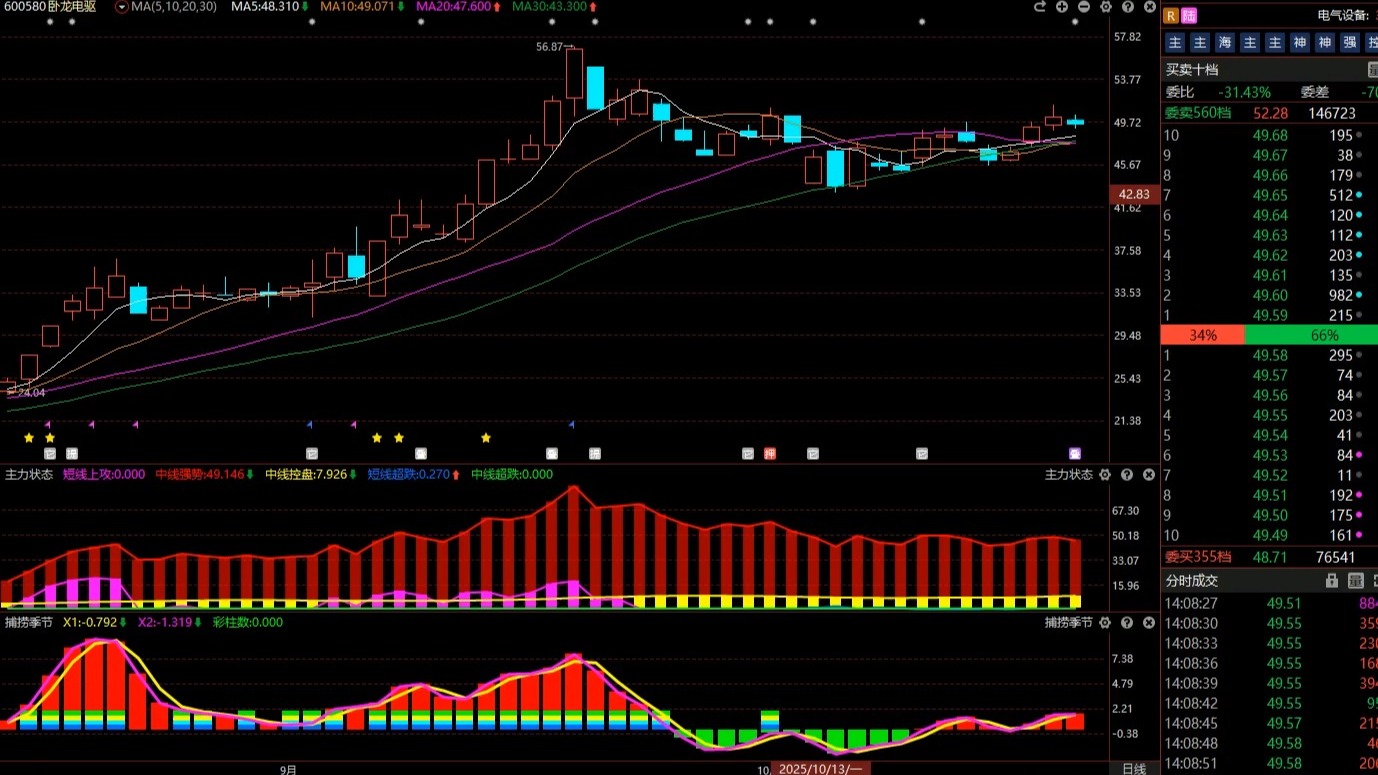Open the 日线 period selector
This screenshot has height=775, width=1378.
pos(1133,768)
